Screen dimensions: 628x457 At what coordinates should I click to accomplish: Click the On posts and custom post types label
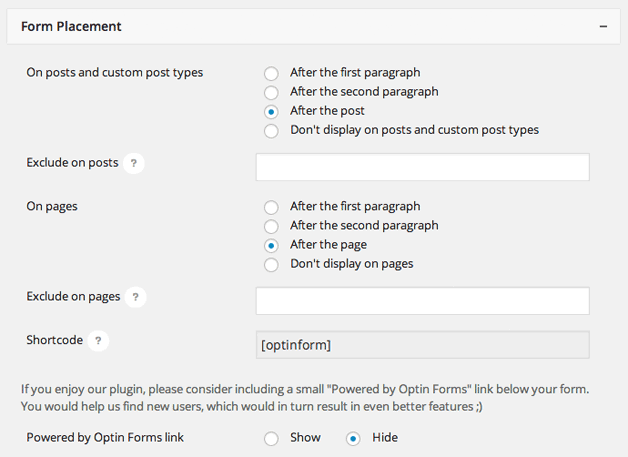115,72
